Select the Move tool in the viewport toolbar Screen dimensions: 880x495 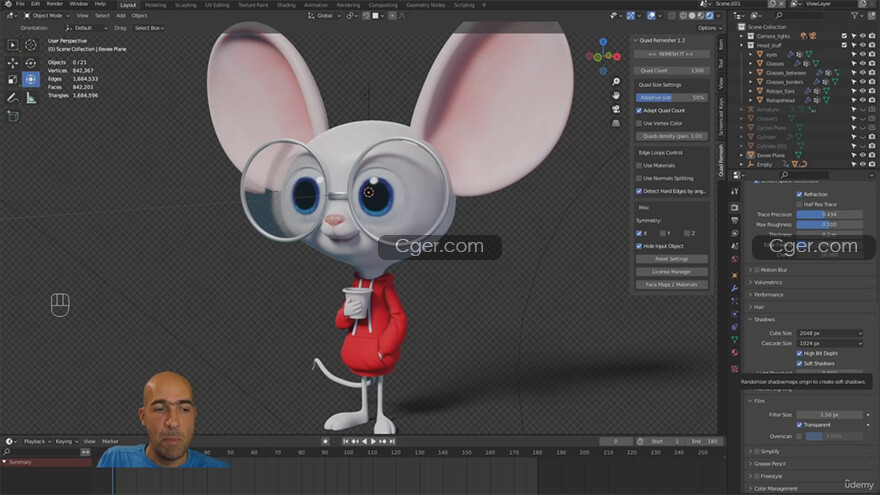point(12,63)
